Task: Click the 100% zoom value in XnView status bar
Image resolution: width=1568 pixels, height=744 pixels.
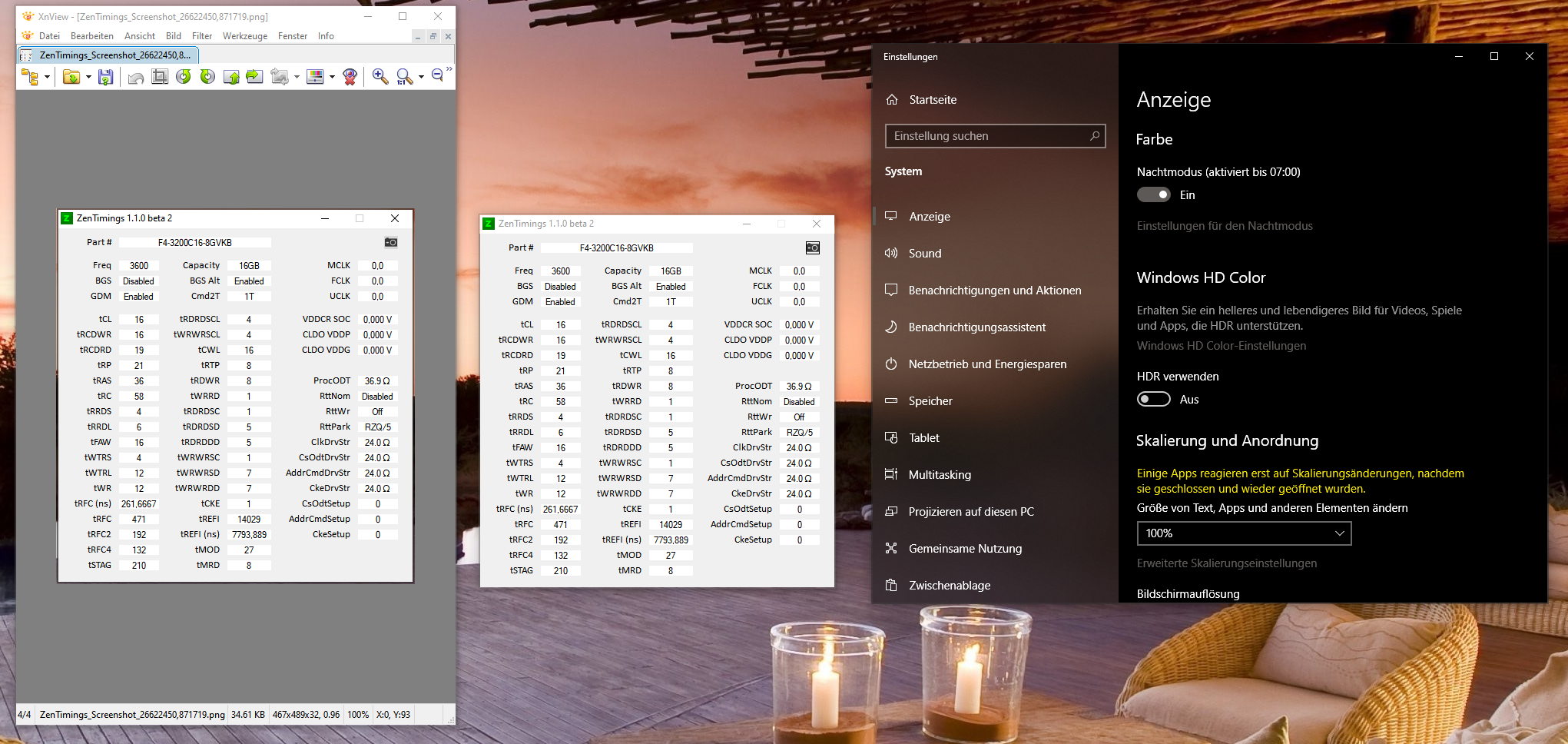Action: pyautogui.click(x=358, y=715)
